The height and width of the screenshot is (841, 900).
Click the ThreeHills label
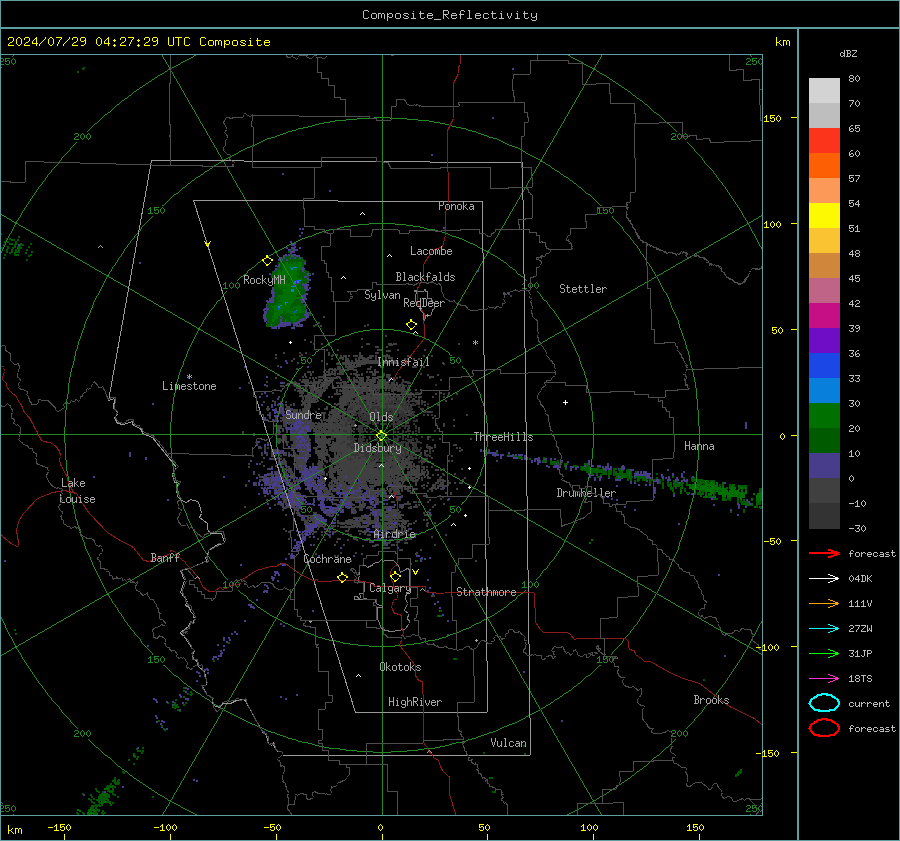pyautogui.click(x=503, y=437)
